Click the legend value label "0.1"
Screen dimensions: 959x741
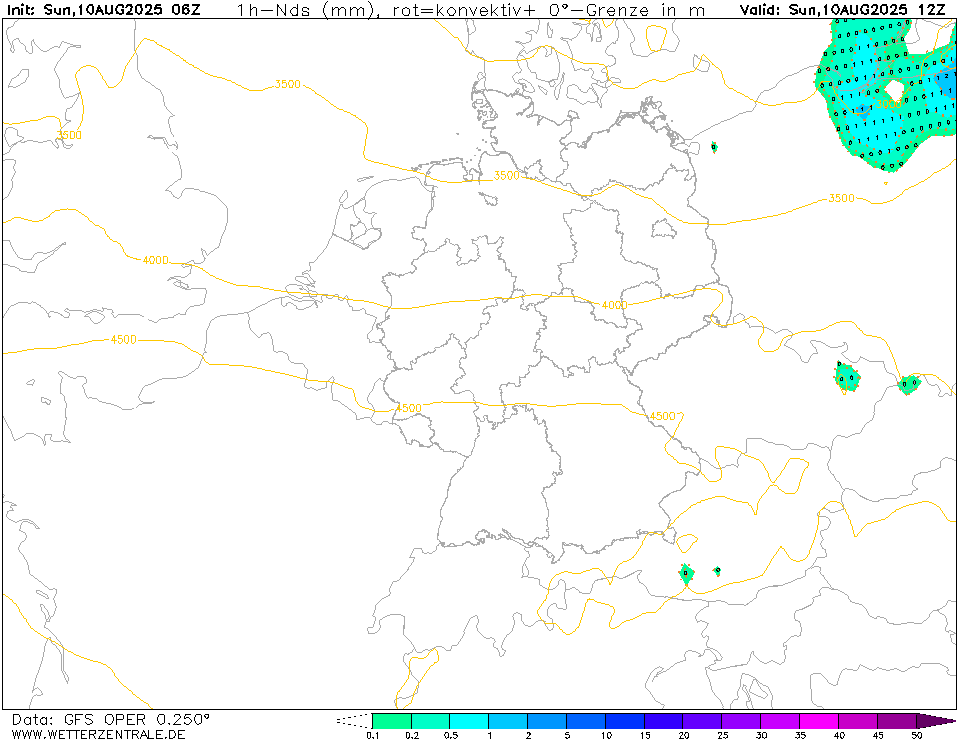pos(372,735)
